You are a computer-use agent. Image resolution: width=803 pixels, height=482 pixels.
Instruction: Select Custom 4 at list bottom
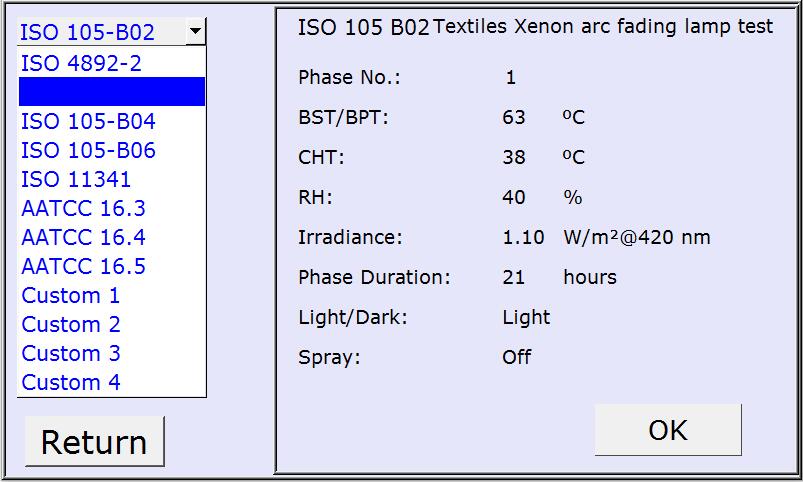point(70,383)
